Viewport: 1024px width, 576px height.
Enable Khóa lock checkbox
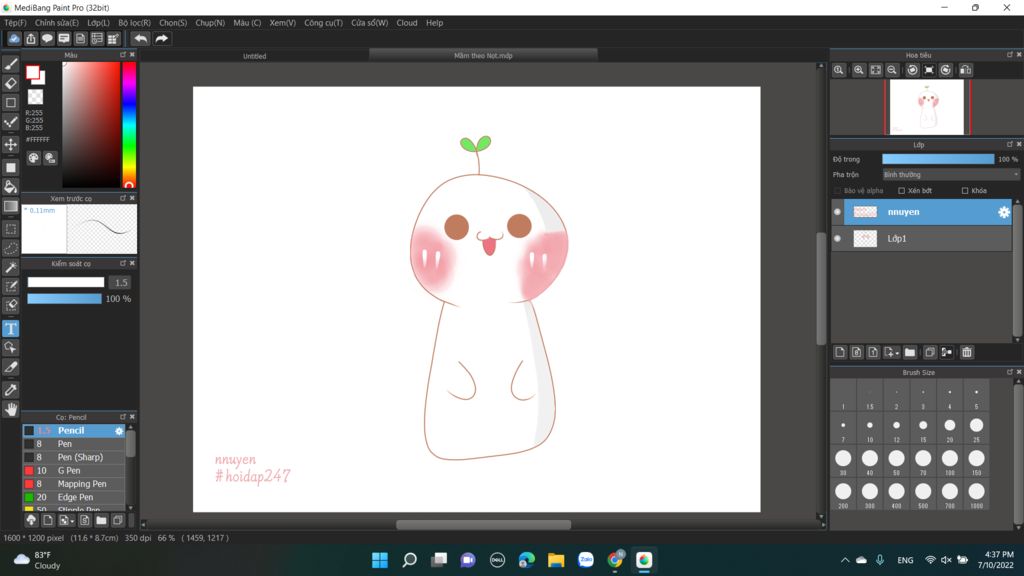click(965, 191)
